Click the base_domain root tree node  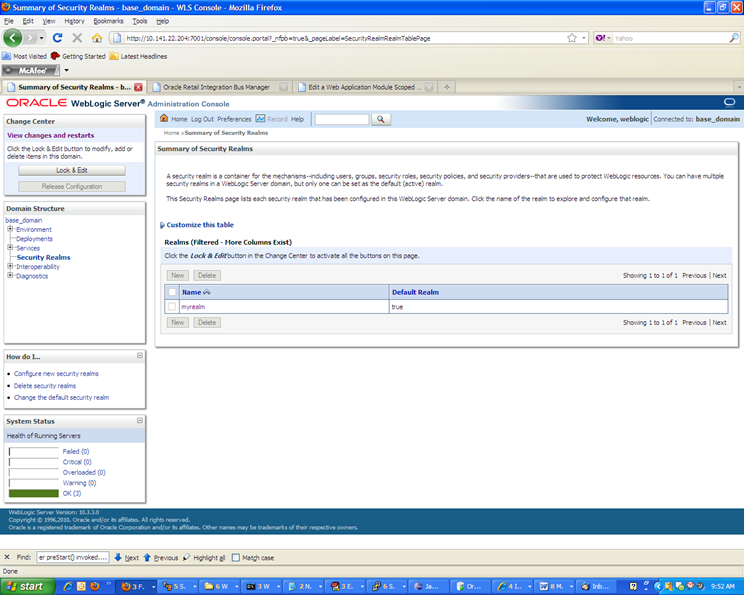click(24, 220)
